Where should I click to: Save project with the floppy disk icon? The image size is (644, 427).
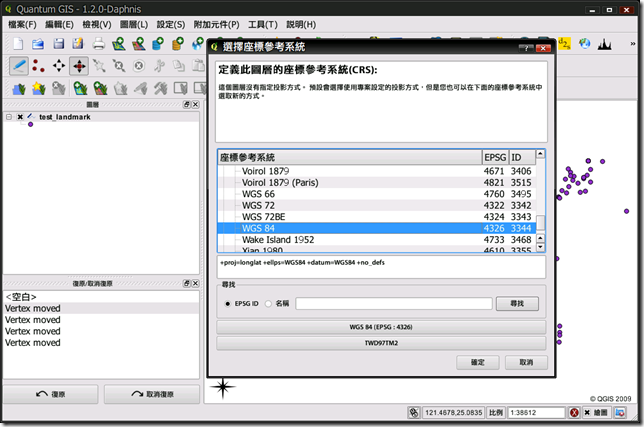(x=59, y=44)
